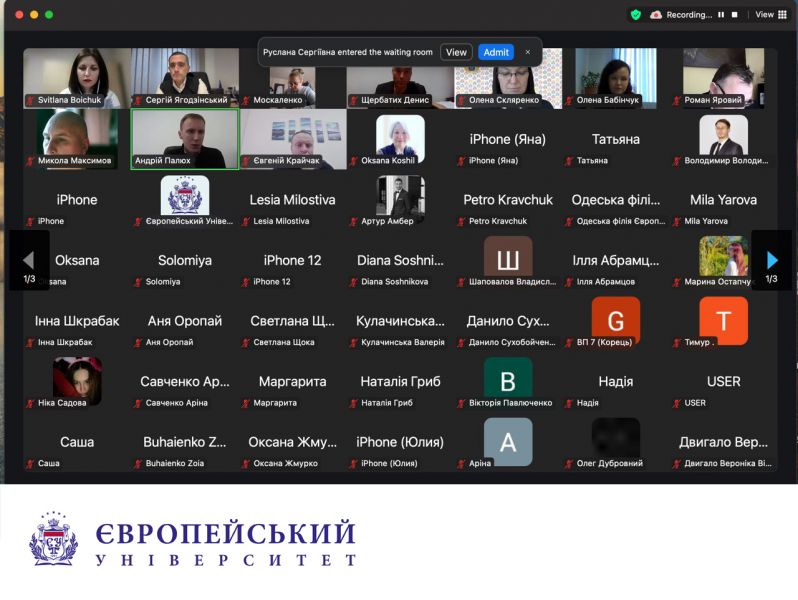
Task: Dismiss the waiting room notification
Action: 528,52
